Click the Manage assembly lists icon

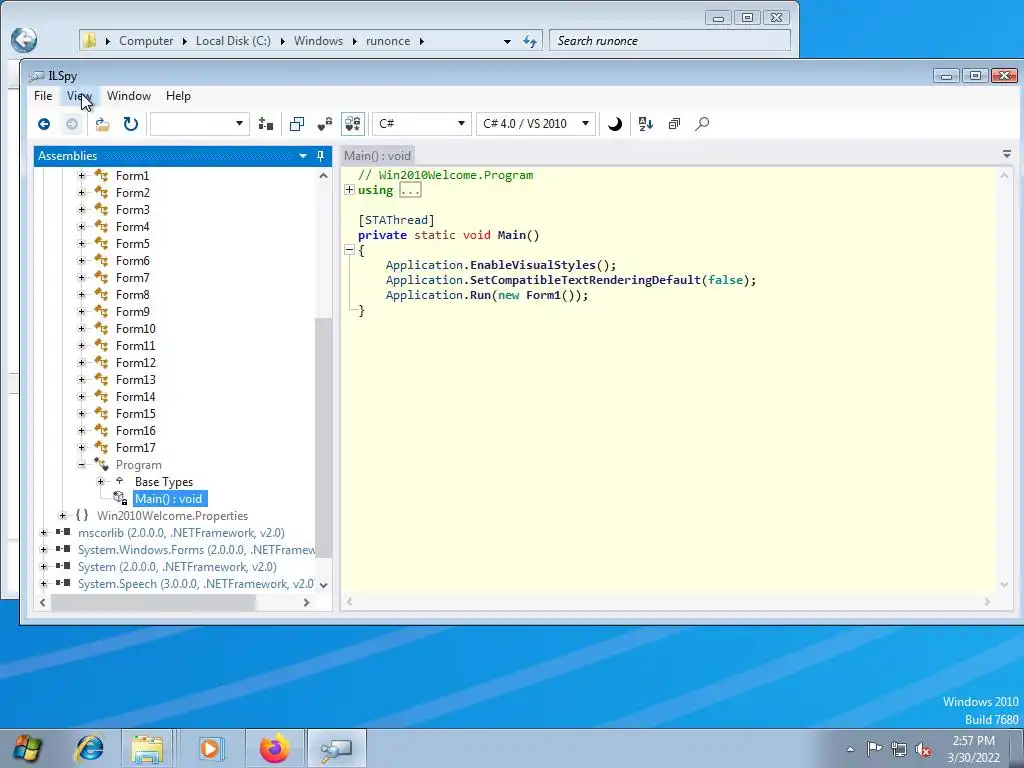coord(266,124)
